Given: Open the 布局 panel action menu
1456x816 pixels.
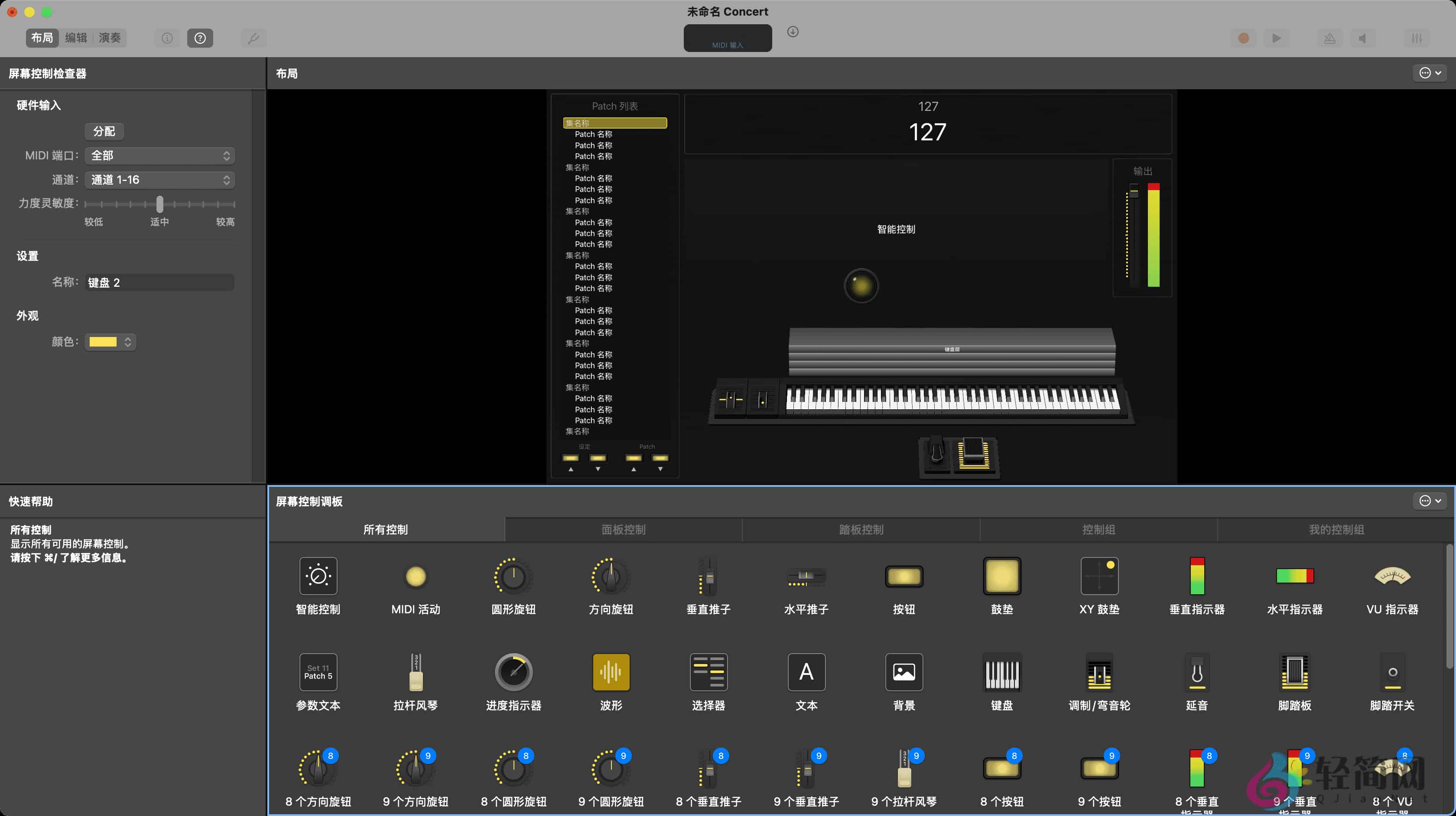Looking at the screenshot, I should (1430, 73).
